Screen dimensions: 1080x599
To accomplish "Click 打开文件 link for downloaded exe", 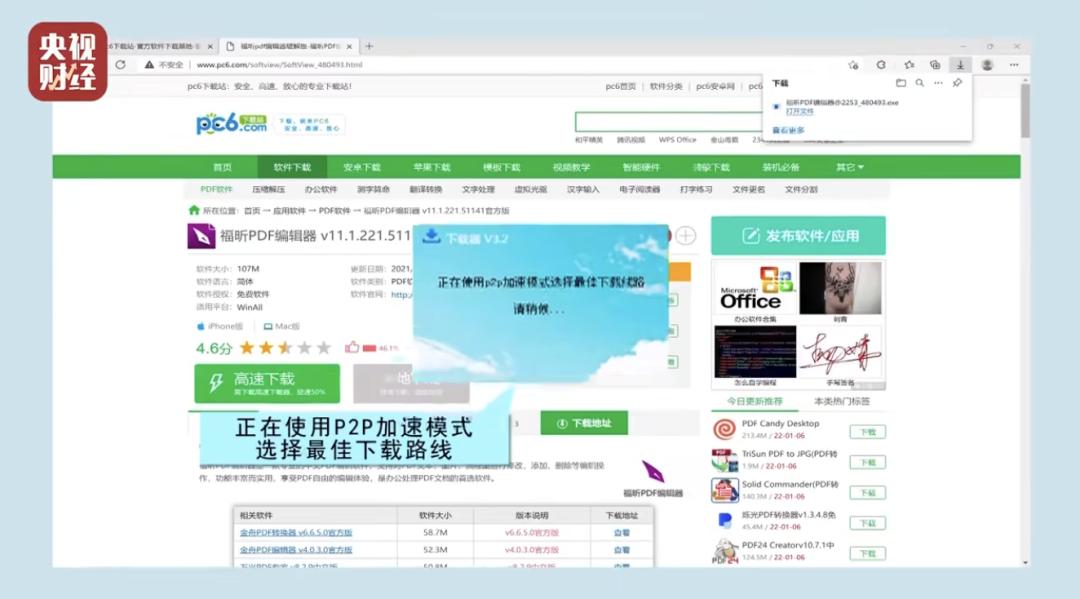I will pos(800,112).
